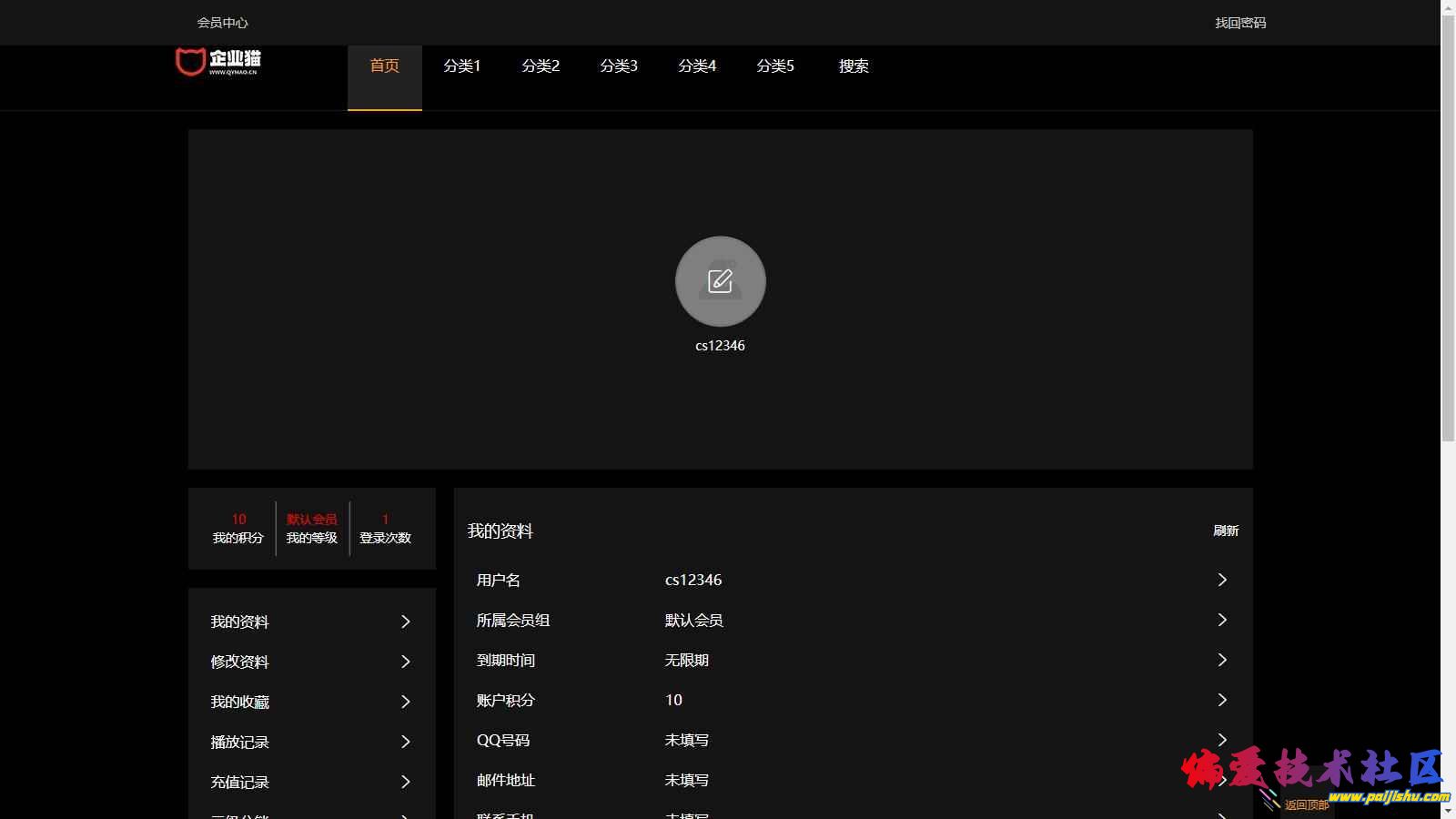Click the avatar edit pencil icon
1456x819 pixels.
coord(720,281)
